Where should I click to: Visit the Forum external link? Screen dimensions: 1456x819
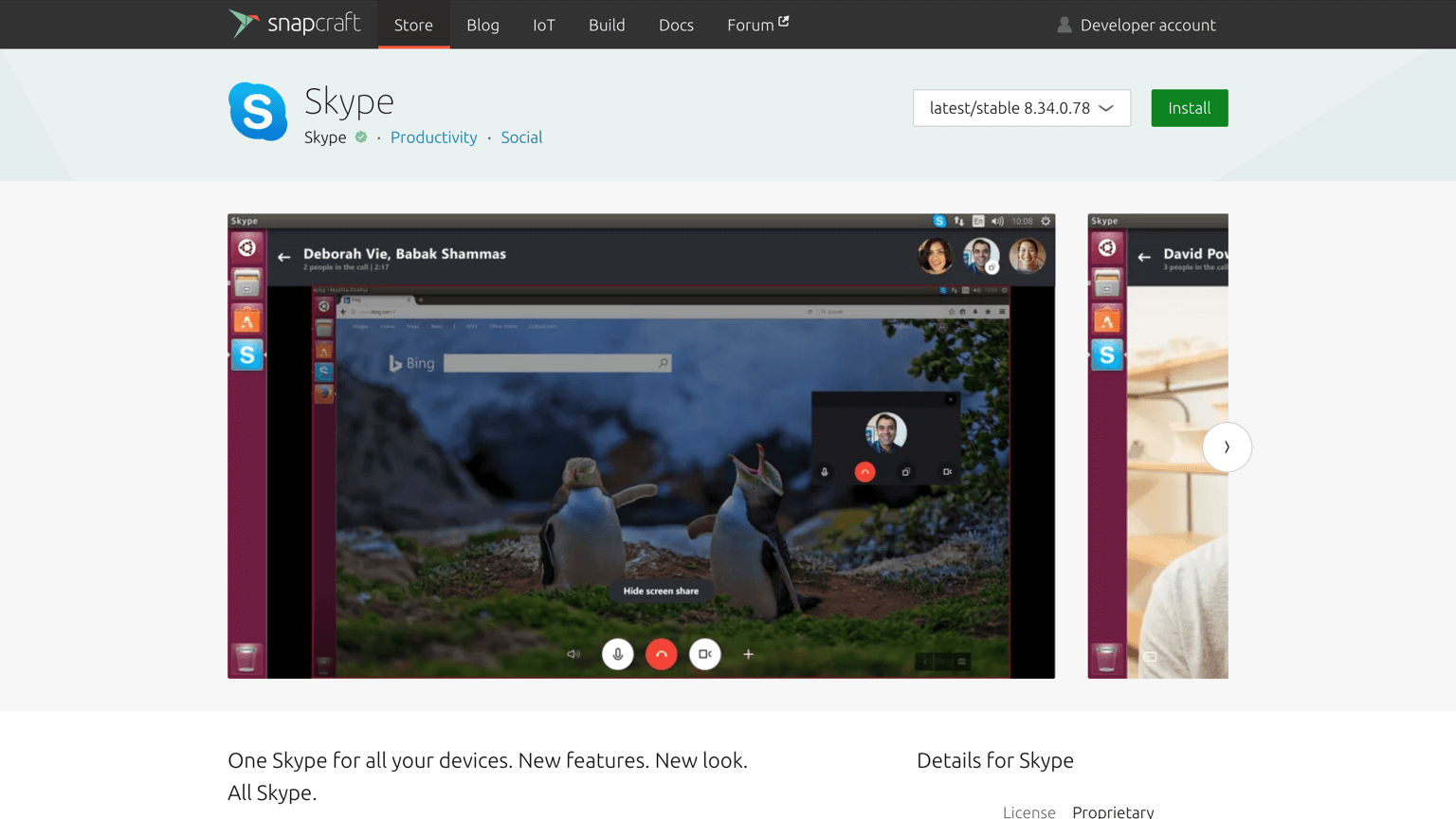[x=757, y=25]
